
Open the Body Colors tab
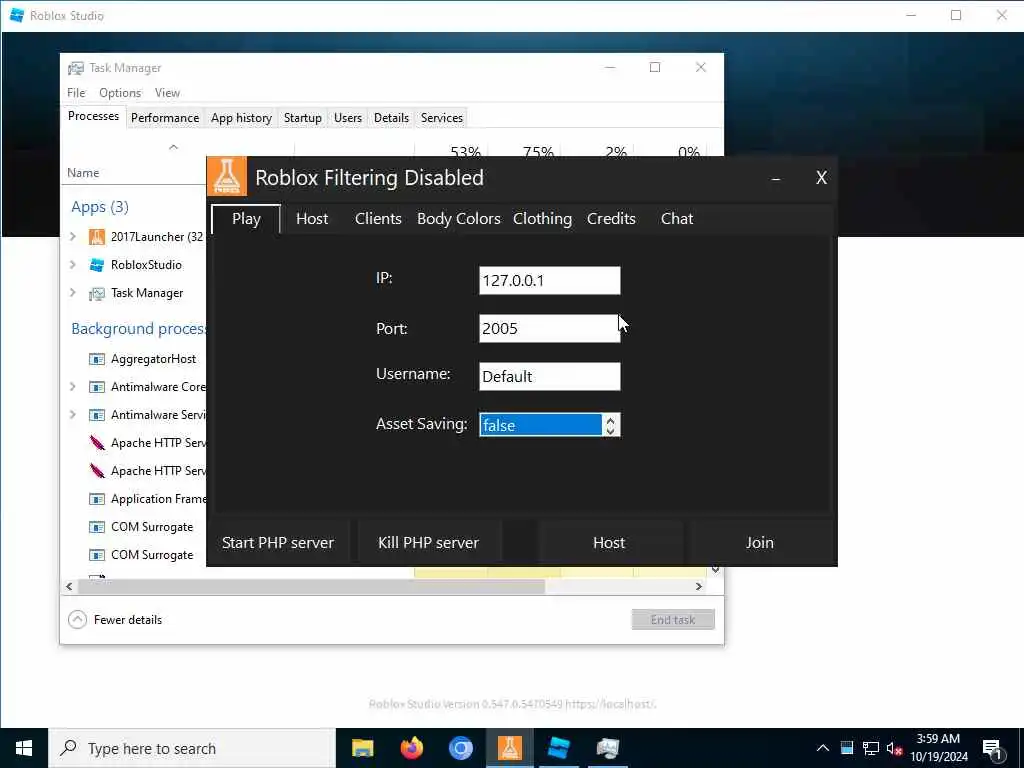click(x=458, y=219)
